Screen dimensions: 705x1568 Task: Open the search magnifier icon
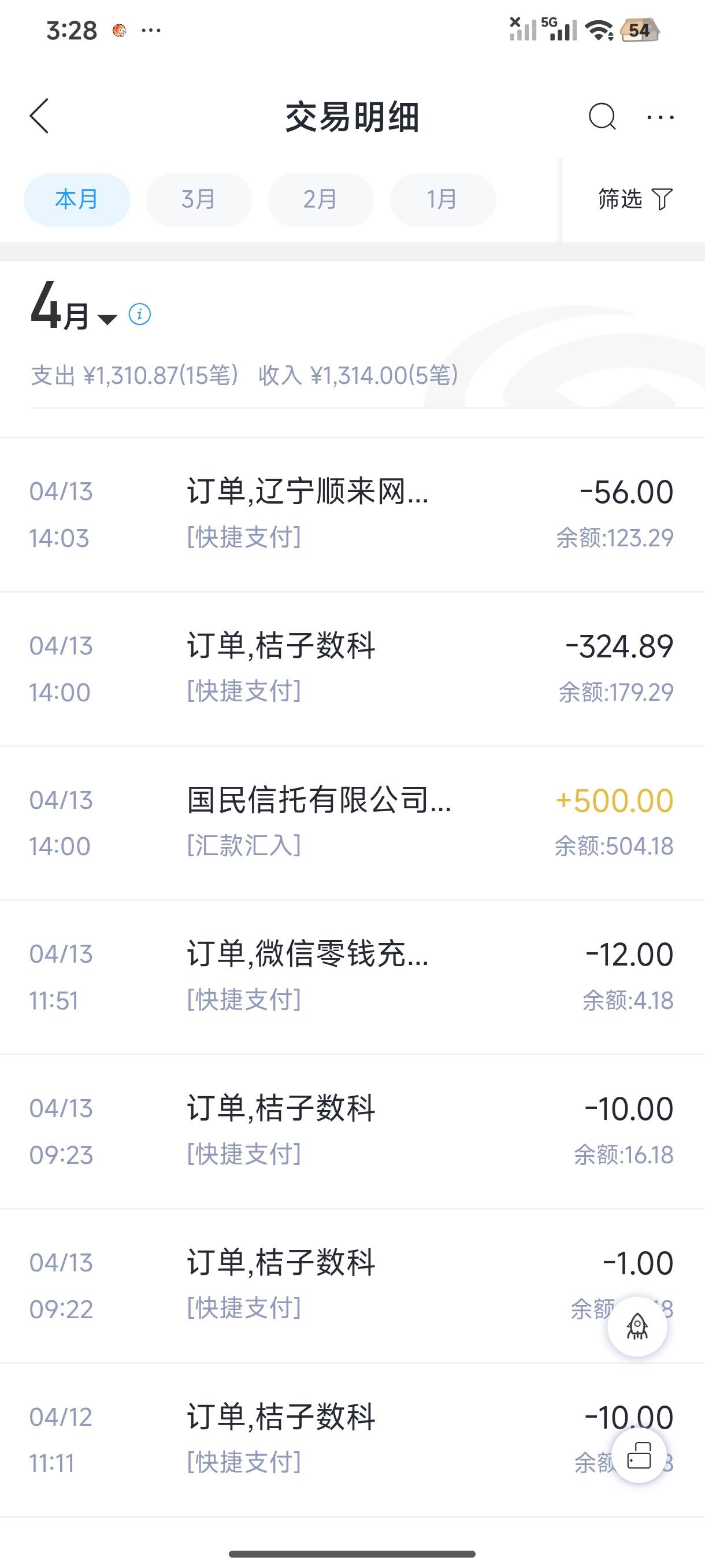pyautogui.click(x=602, y=116)
